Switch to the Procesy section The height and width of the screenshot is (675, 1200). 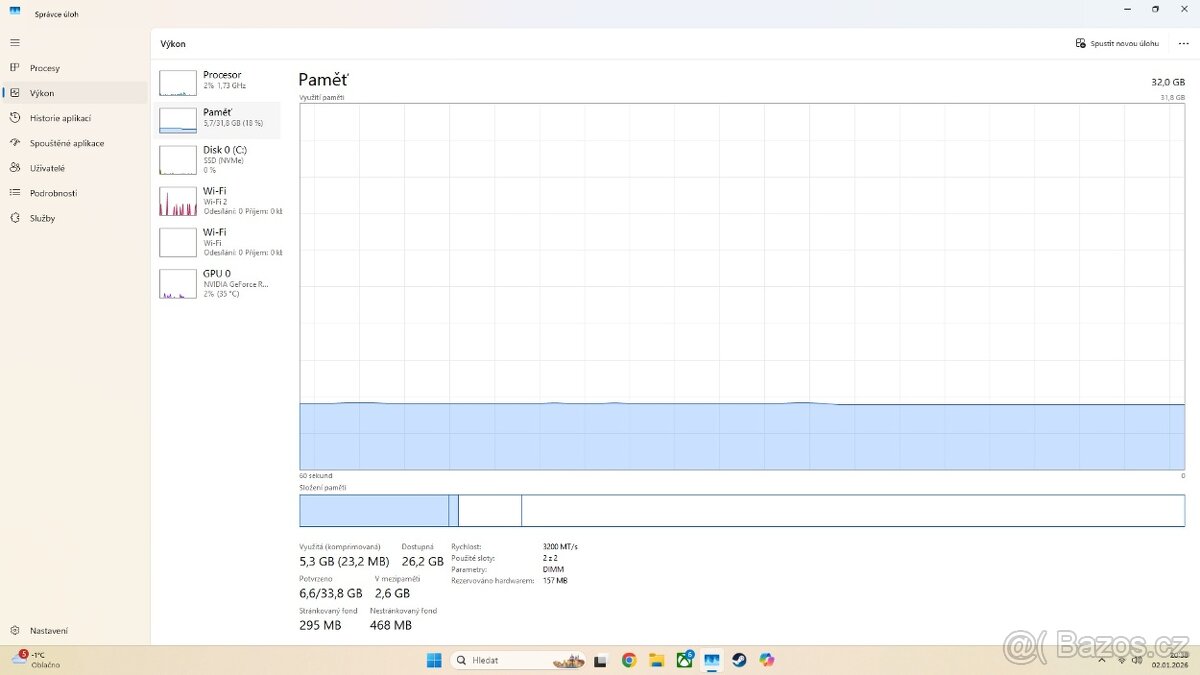tap(45, 67)
